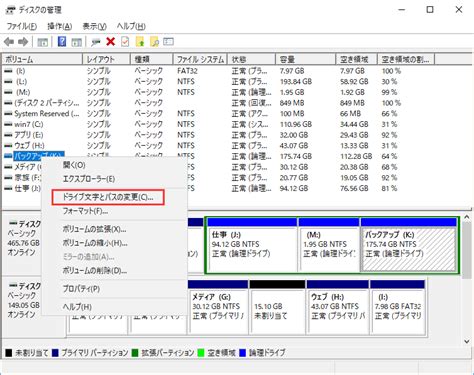Click the scroll-down arrow of the disk map

(467, 341)
